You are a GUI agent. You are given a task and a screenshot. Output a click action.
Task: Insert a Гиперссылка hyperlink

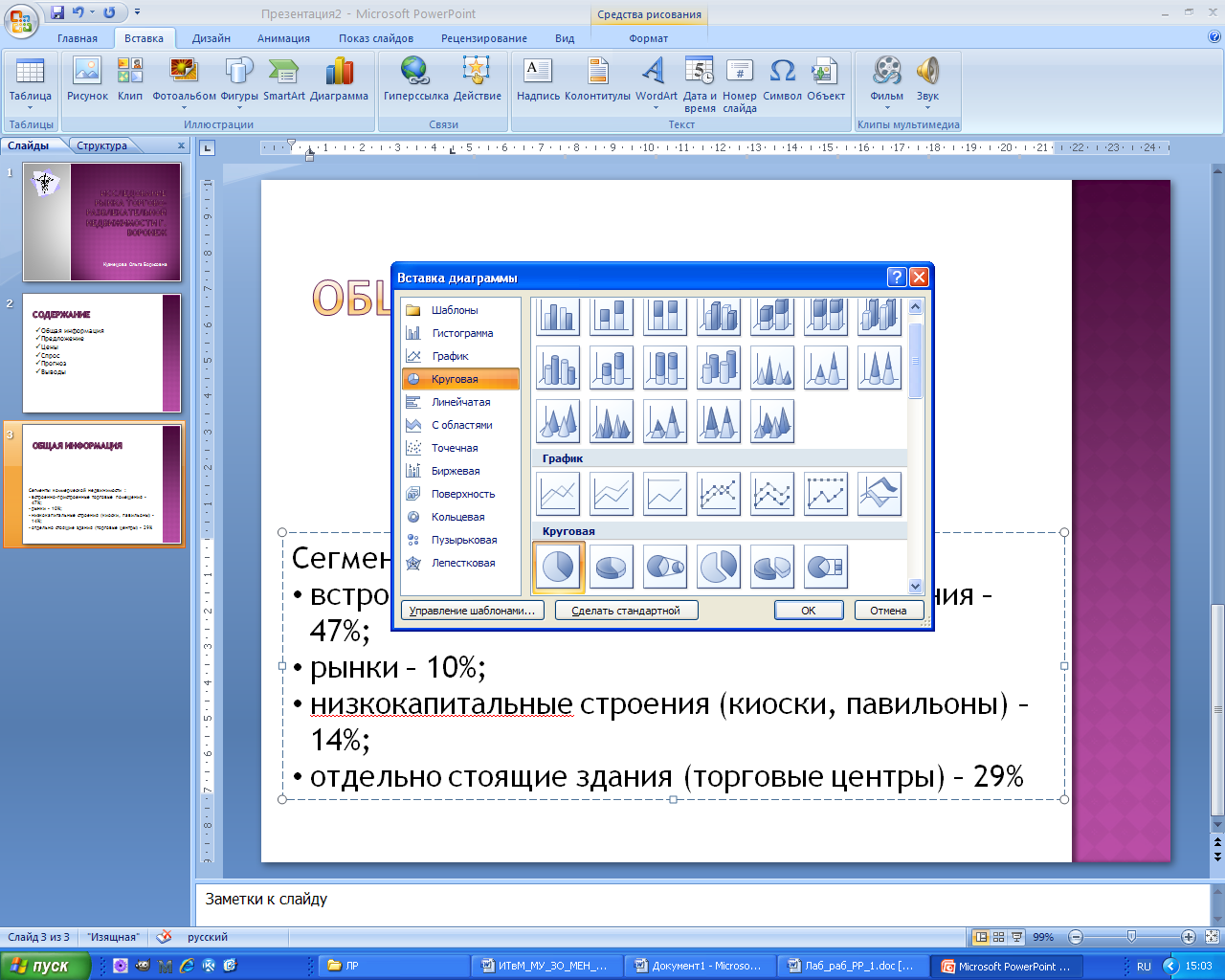(415, 80)
